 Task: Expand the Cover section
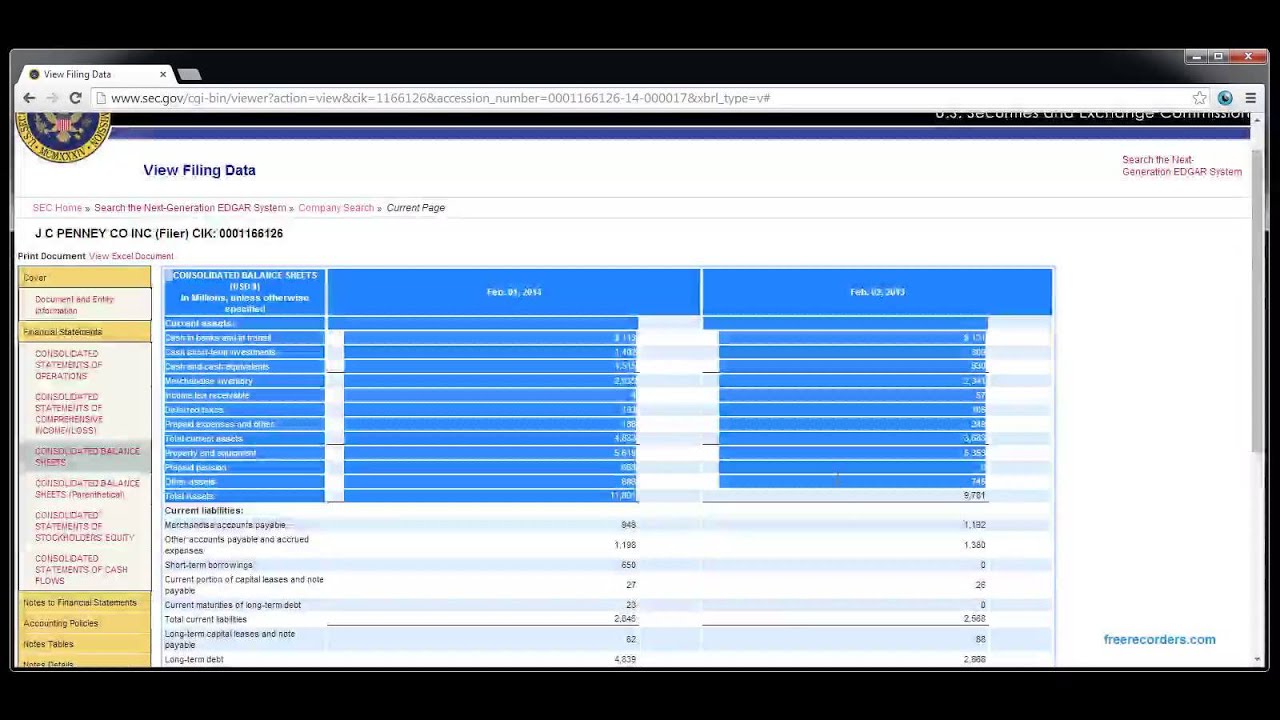pos(84,278)
